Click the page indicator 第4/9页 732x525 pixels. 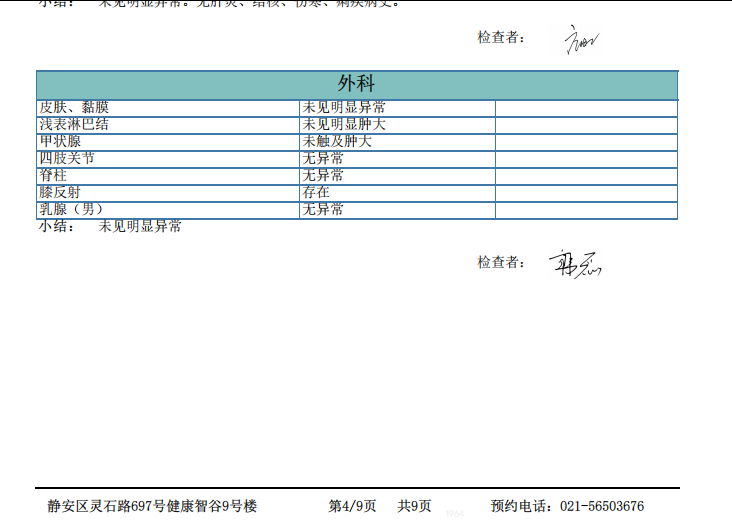coord(352,507)
